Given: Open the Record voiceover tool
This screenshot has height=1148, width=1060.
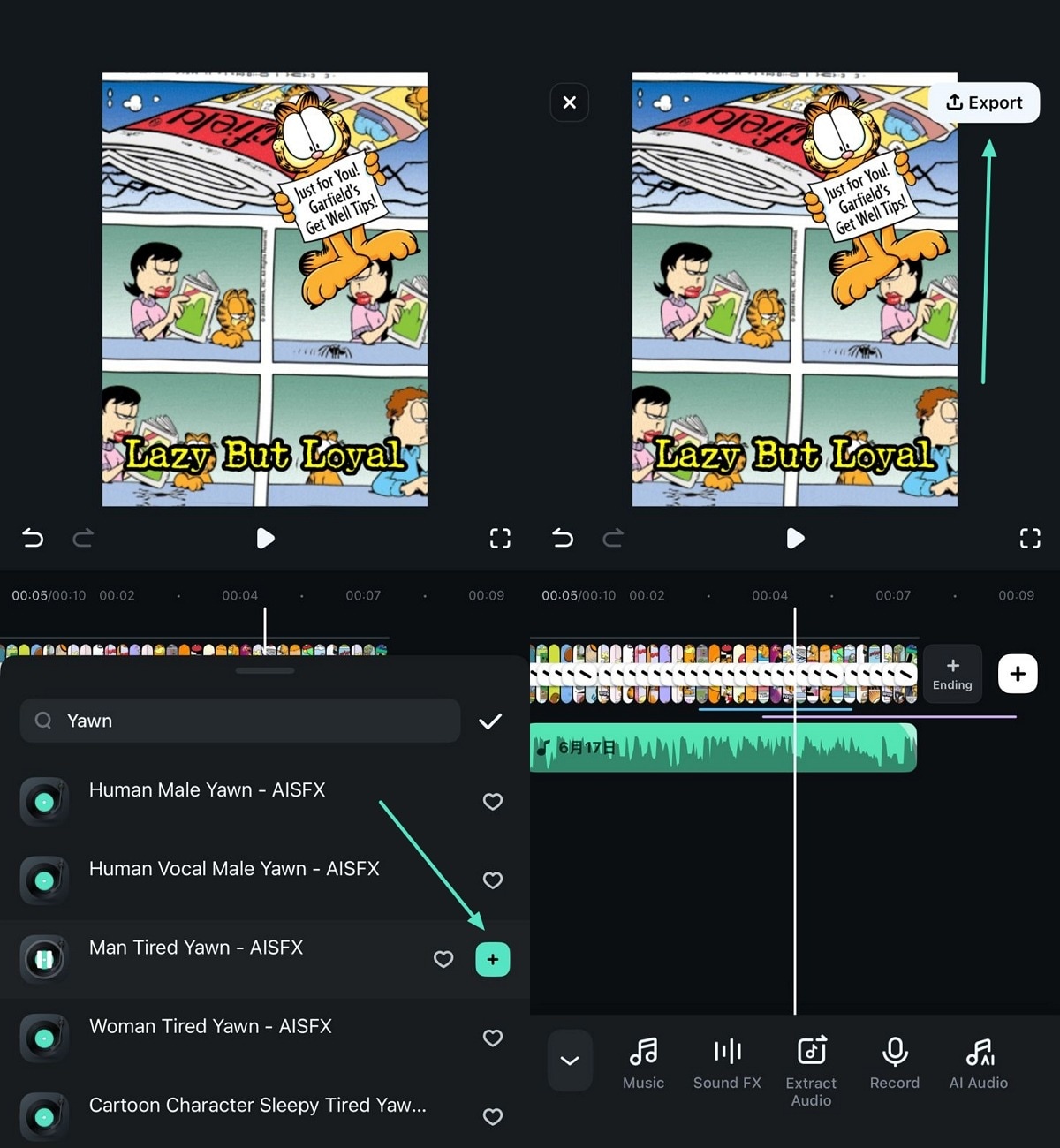Looking at the screenshot, I should point(895,1064).
